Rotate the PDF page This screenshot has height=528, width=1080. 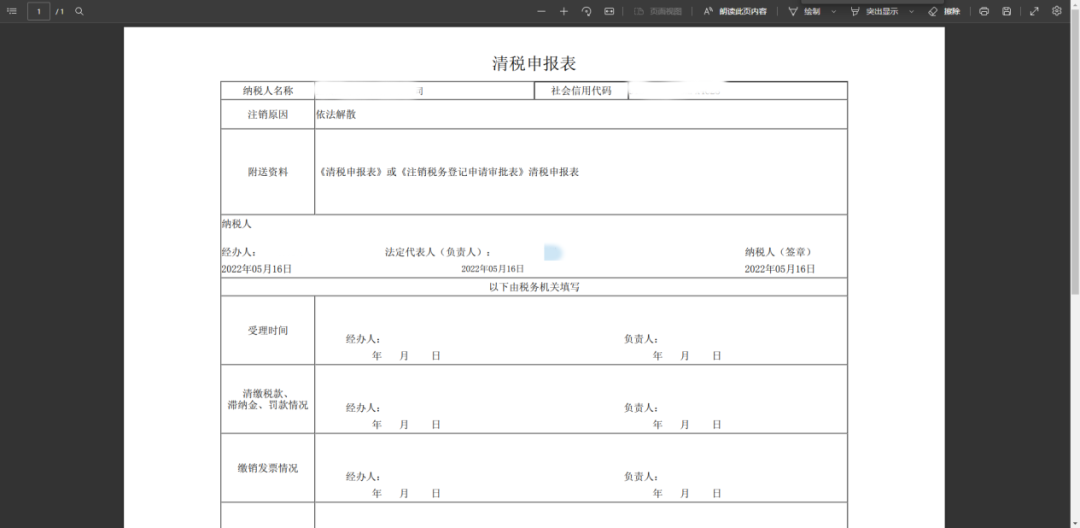(x=587, y=11)
